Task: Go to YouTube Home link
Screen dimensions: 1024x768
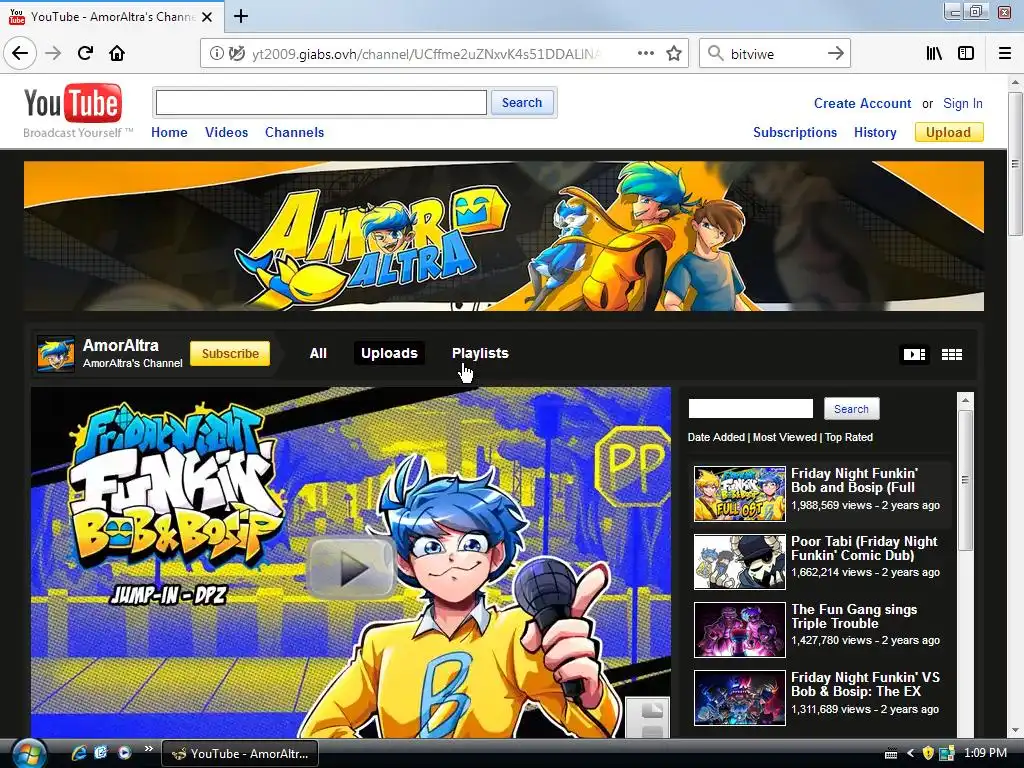Action: click(x=169, y=132)
